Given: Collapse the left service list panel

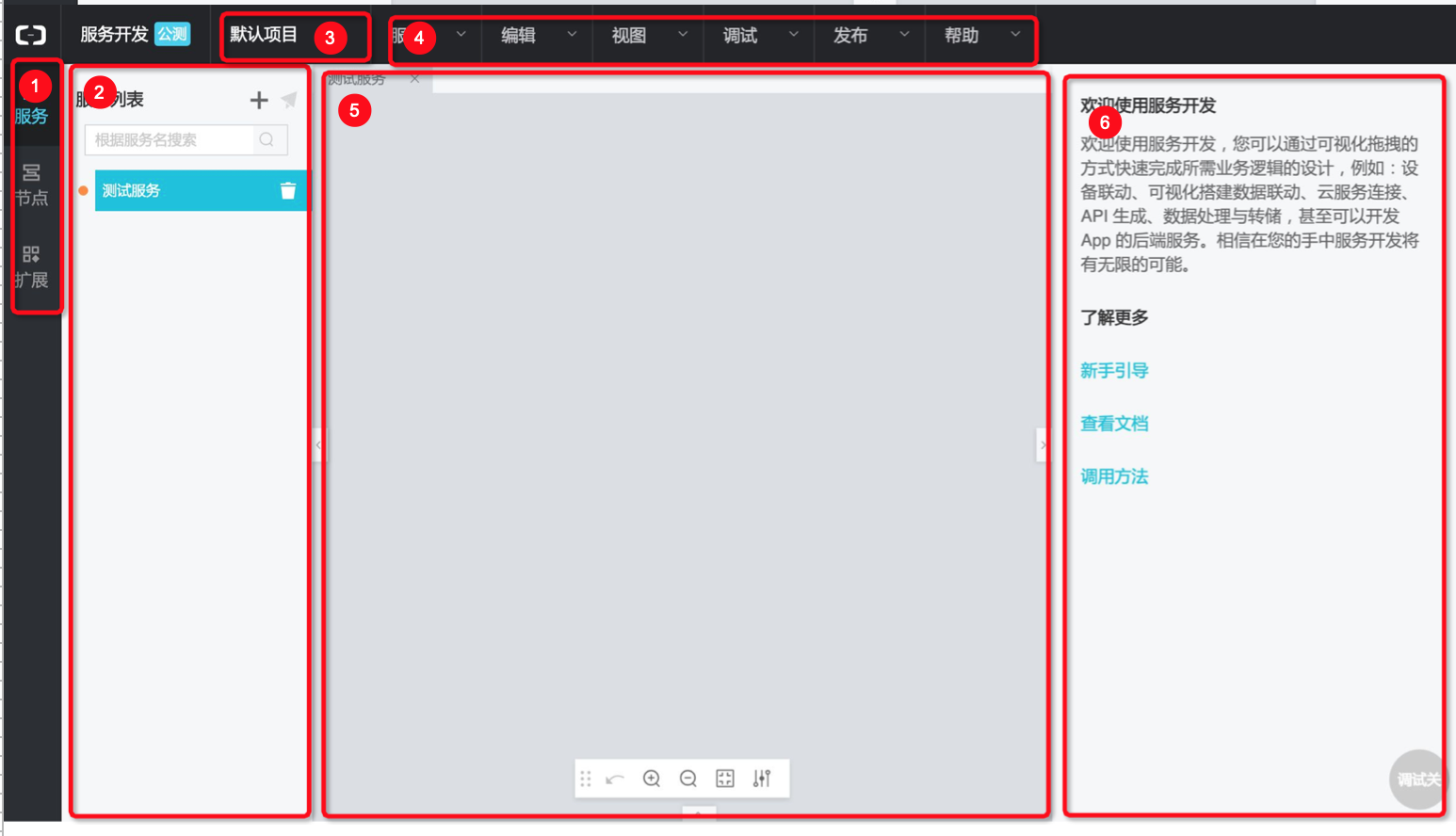Looking at the screenshot, I should 318,444.
